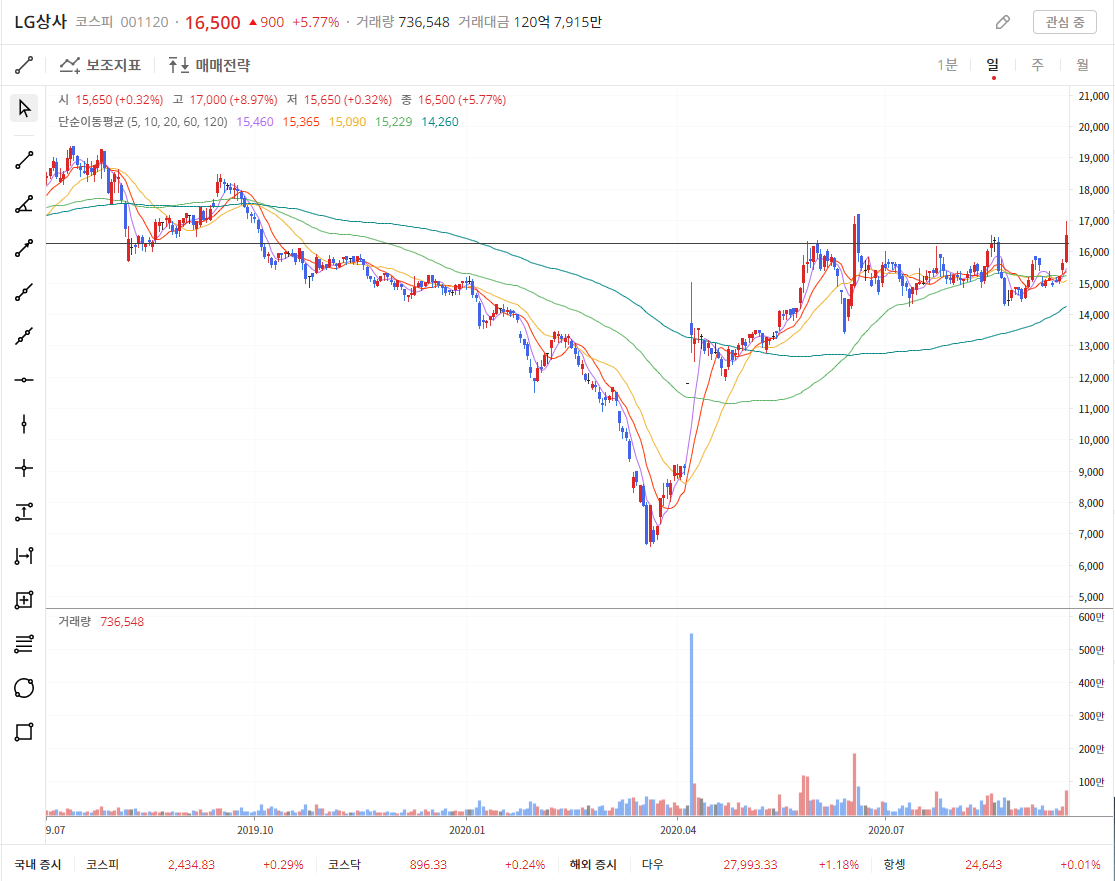Select the three-point polyline tool

[x=24, y=292]
